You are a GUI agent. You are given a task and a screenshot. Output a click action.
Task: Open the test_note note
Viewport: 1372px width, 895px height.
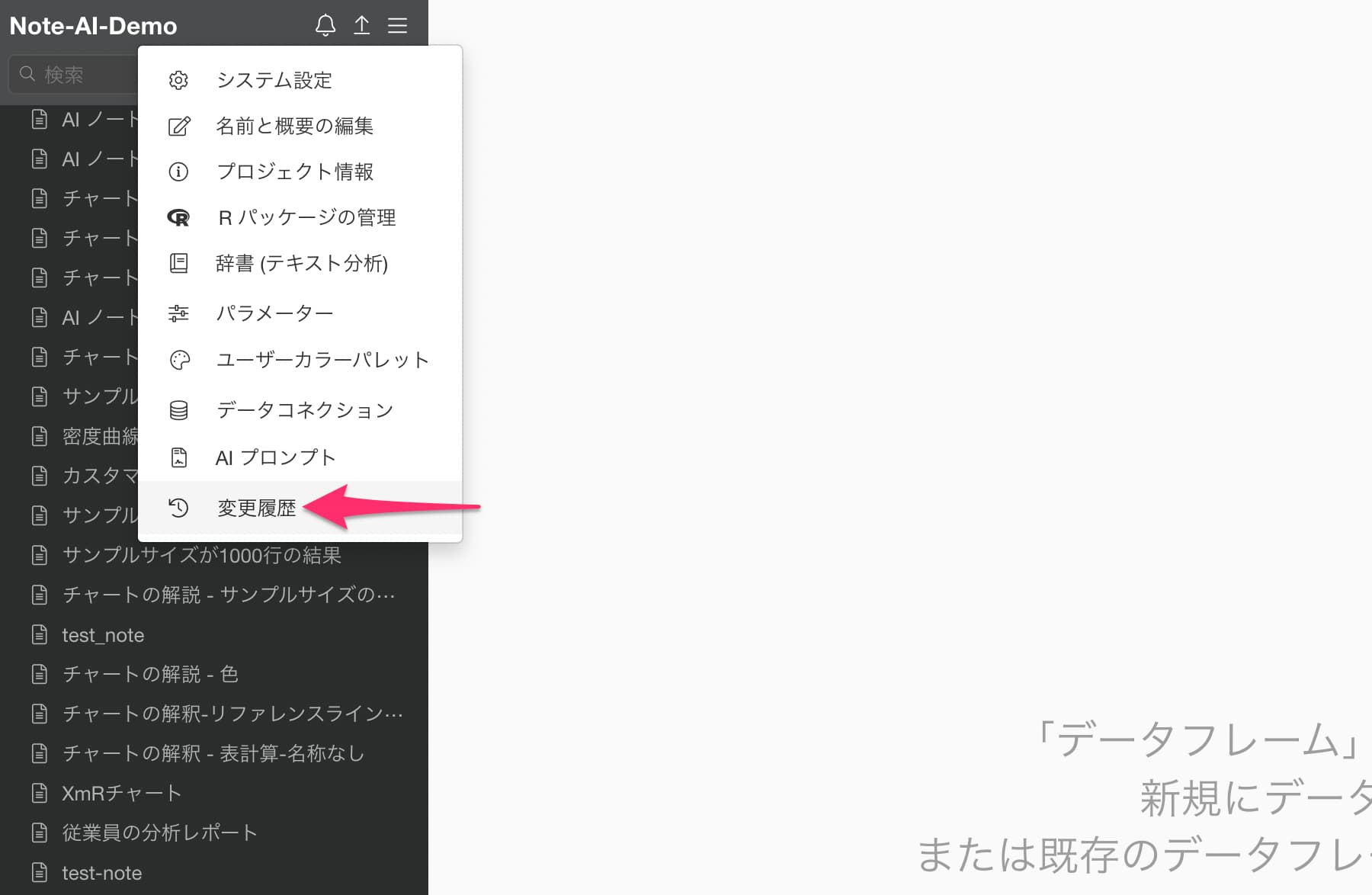click(x=103, y=635)
